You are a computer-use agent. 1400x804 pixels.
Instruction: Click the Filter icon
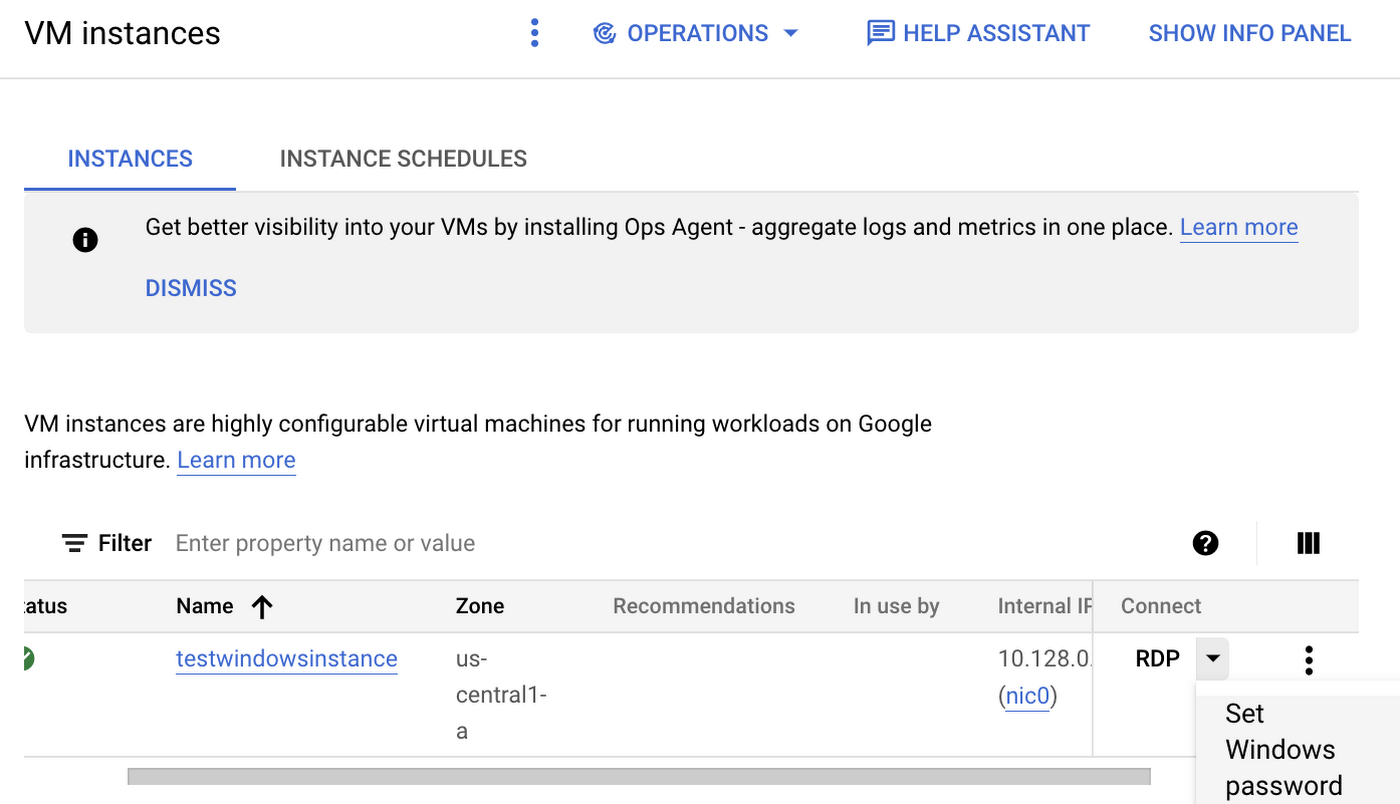coord(74,543)
